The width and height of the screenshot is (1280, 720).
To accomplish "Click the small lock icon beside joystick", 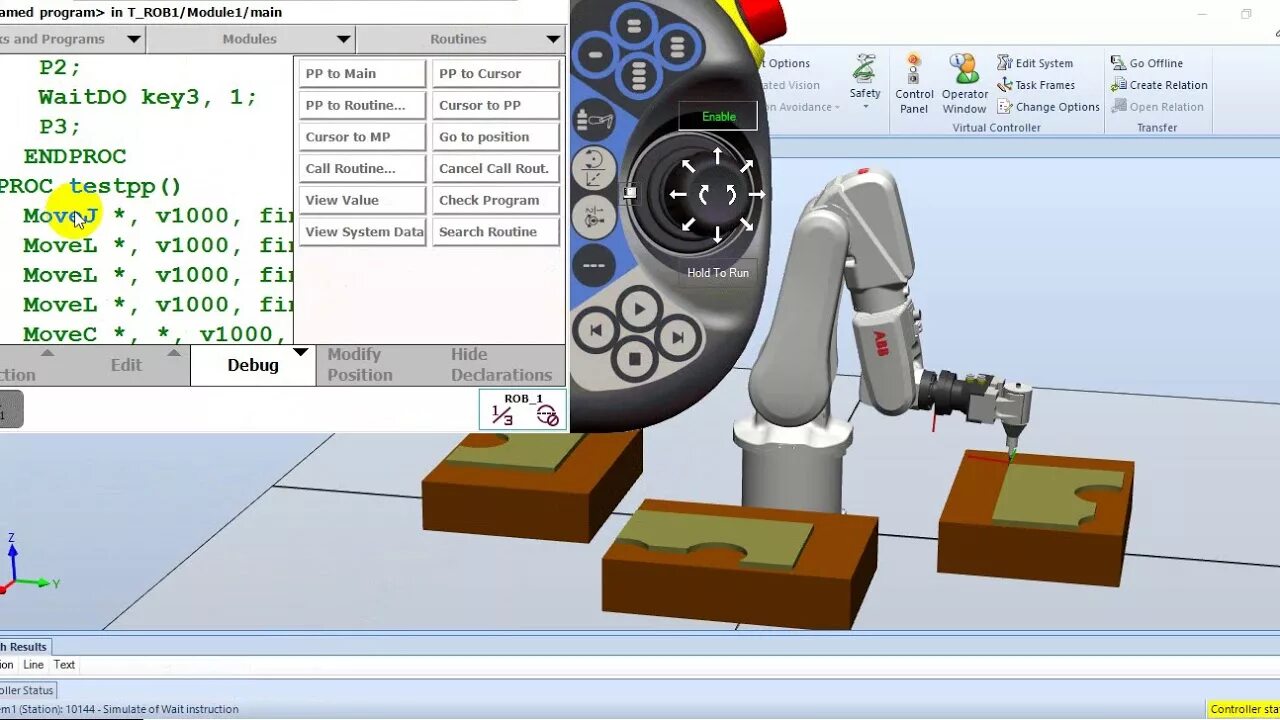I will pos(629,192).
